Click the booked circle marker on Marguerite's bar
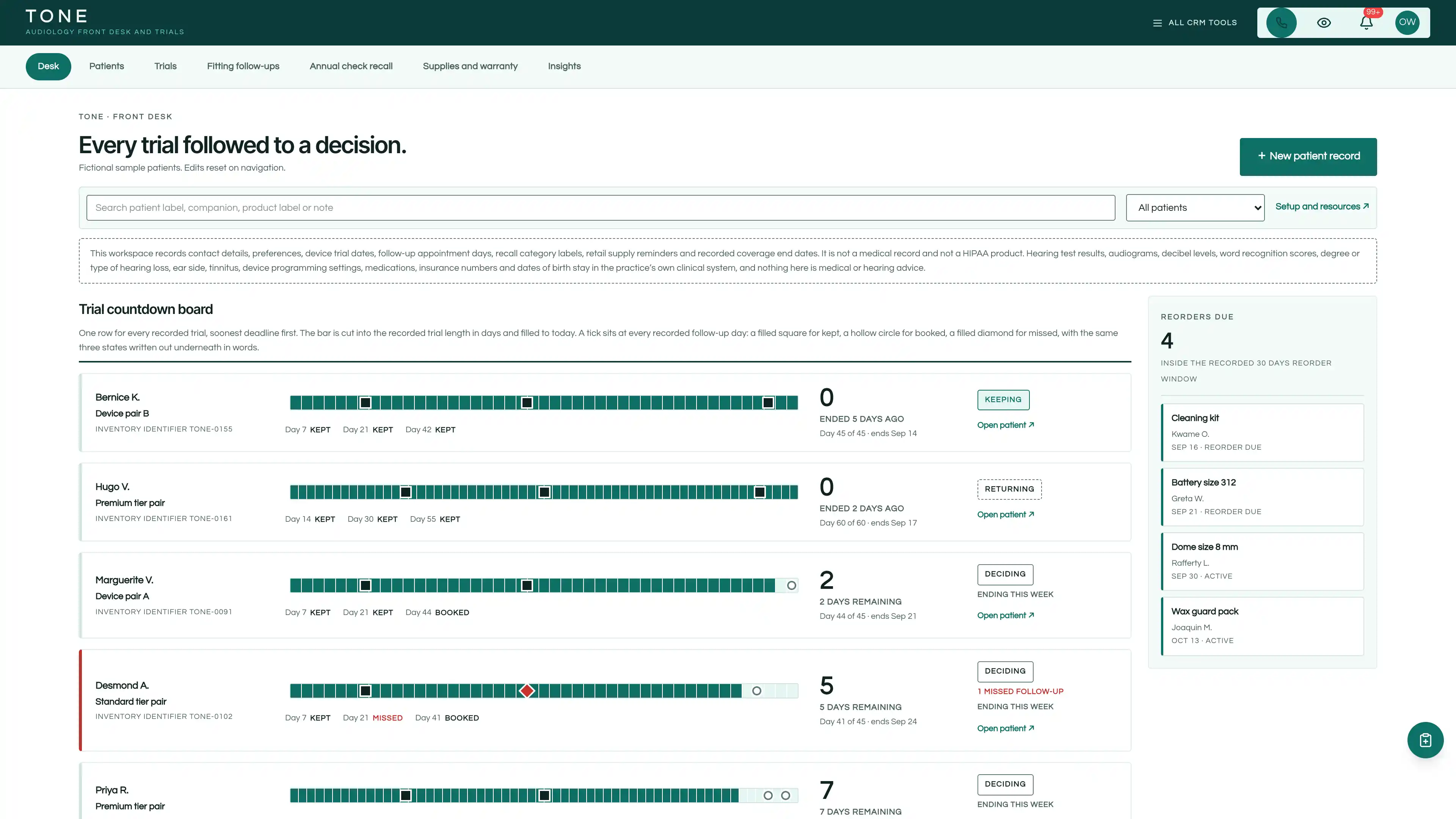This screenshot has width=1456, height=819. pos(791,585)
